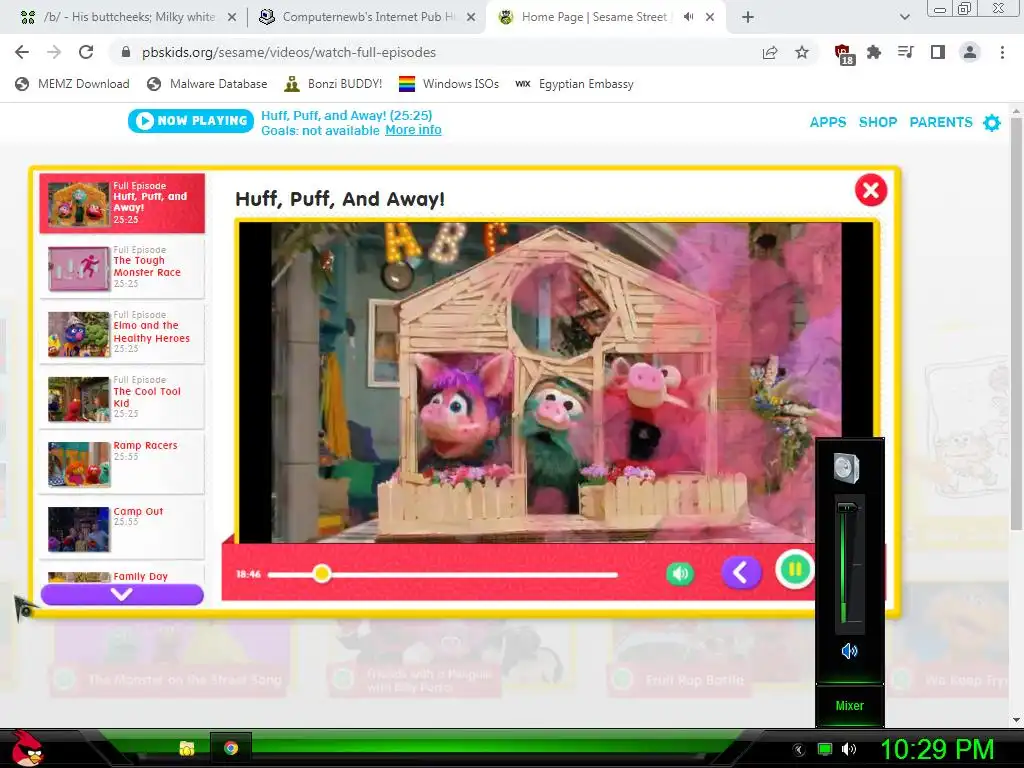Mute video with green speaker button
This screenshot has width=1024, height=768.
click(x=680, y=574)
